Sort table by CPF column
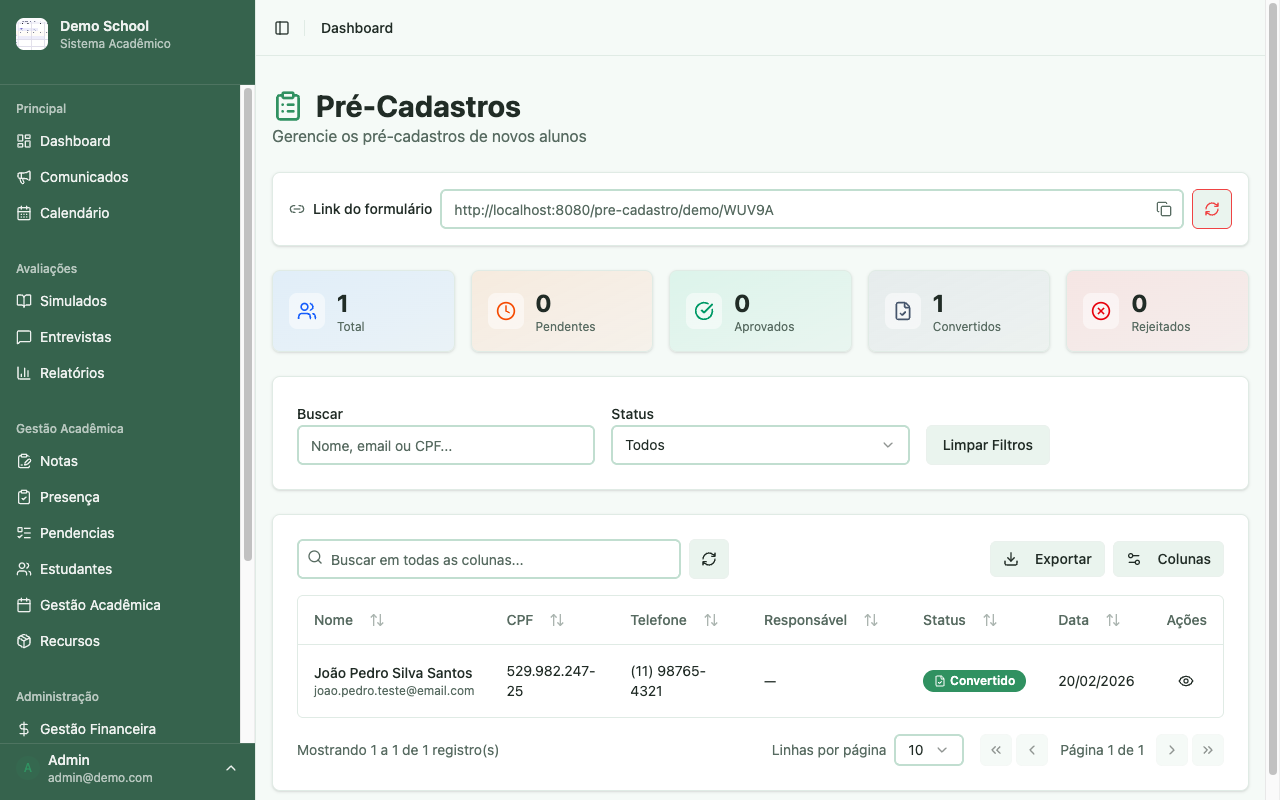 point(557,620)
